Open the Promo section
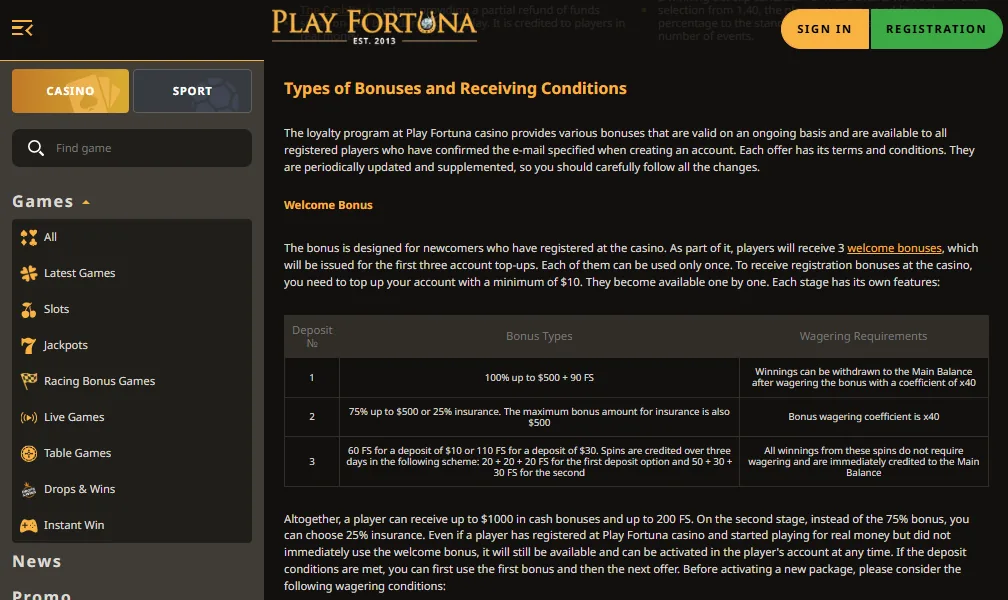 click(x=42, y=594)
